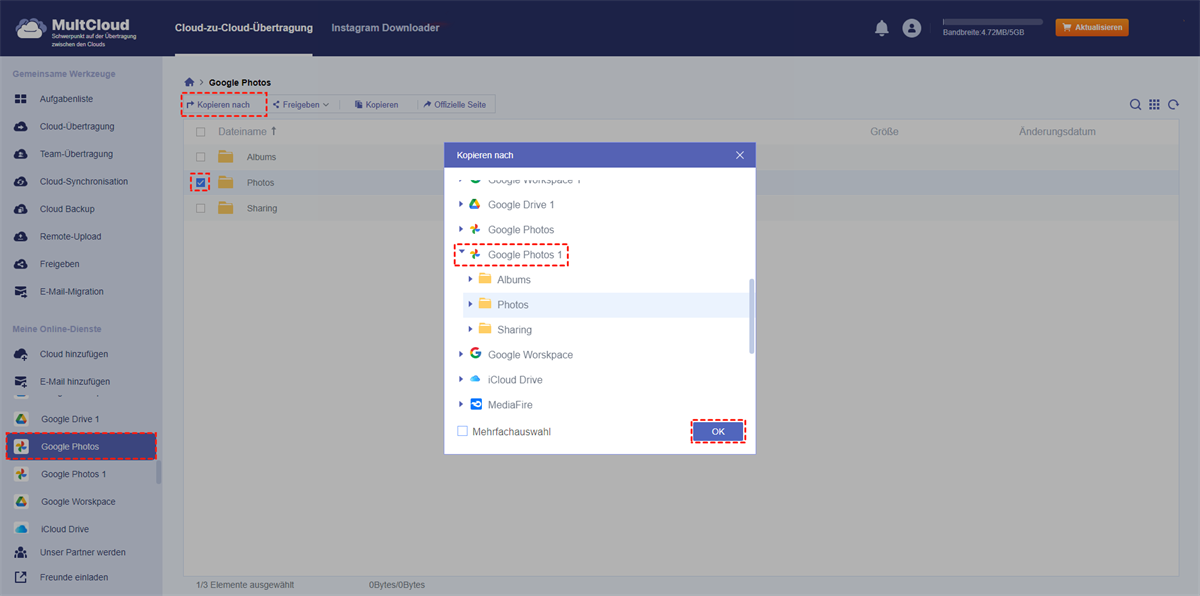Check the Sharing folder checkbox
Image resolution: width=1200 pixels, height=596 pixels.
tap(200, 209)
